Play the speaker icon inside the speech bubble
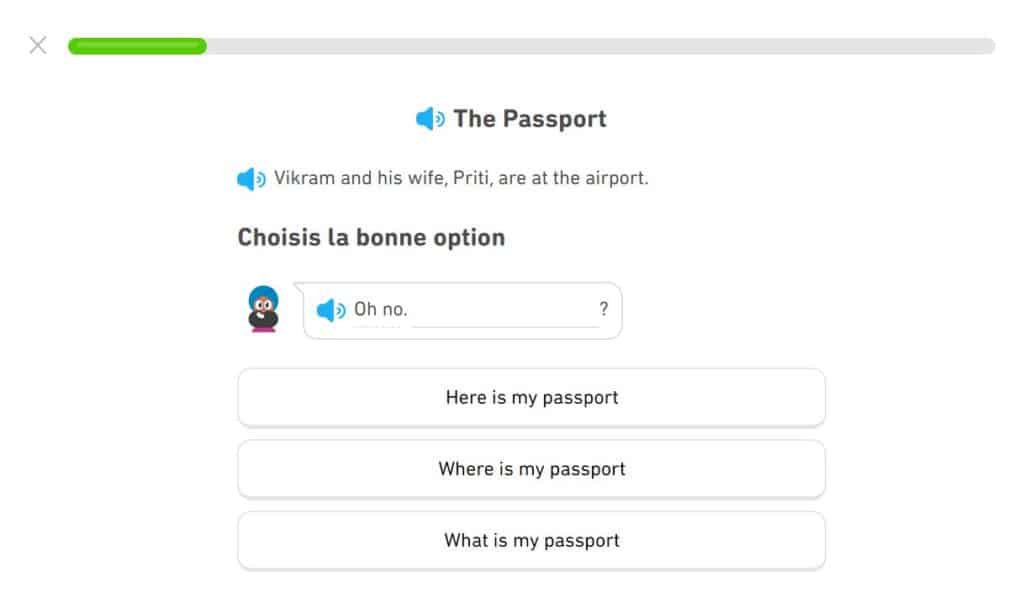 (x=330, y=310)
